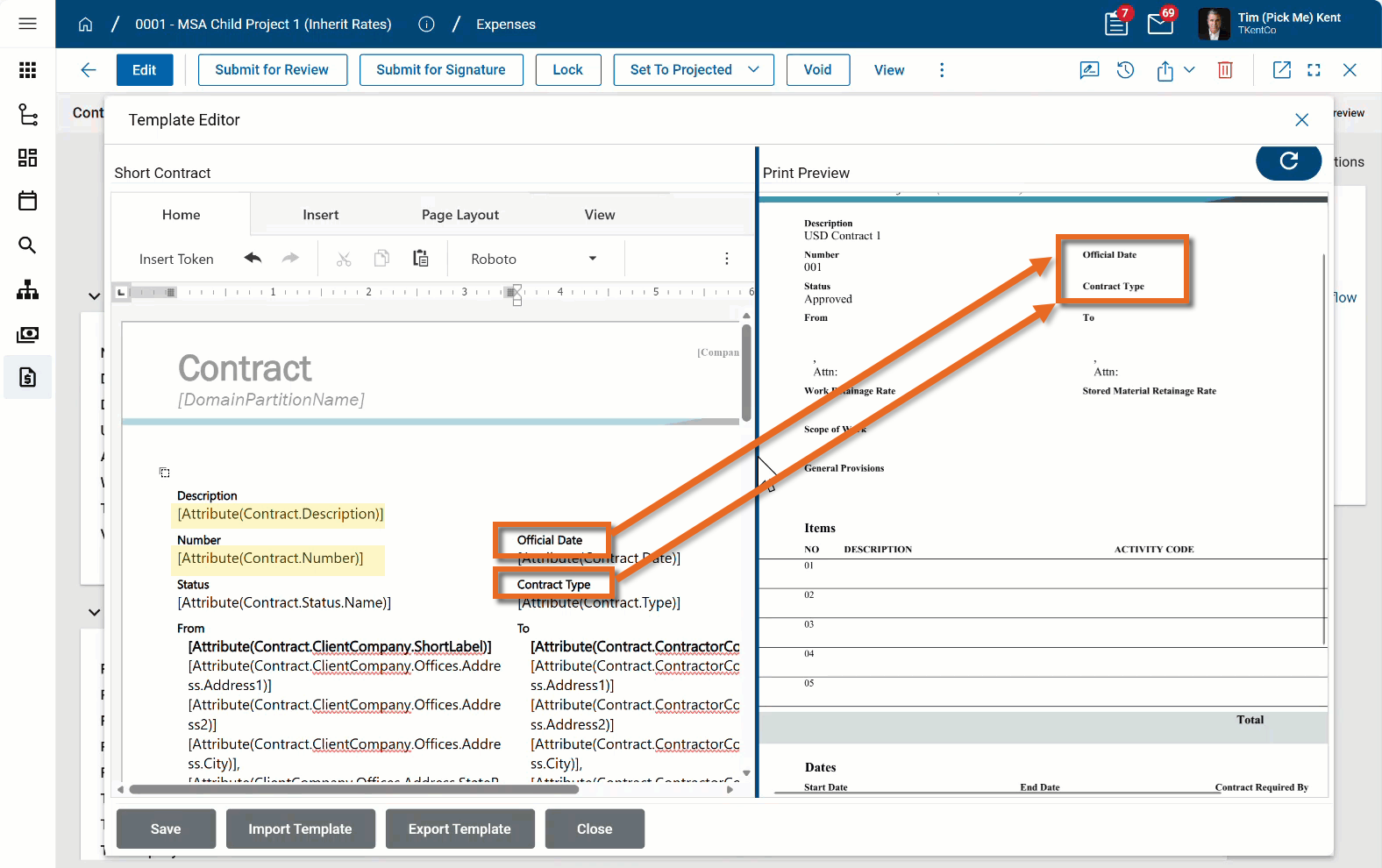Open the Page Layout tab
This screenshot has height=868, width=1382.
click(x=459, y=215)
